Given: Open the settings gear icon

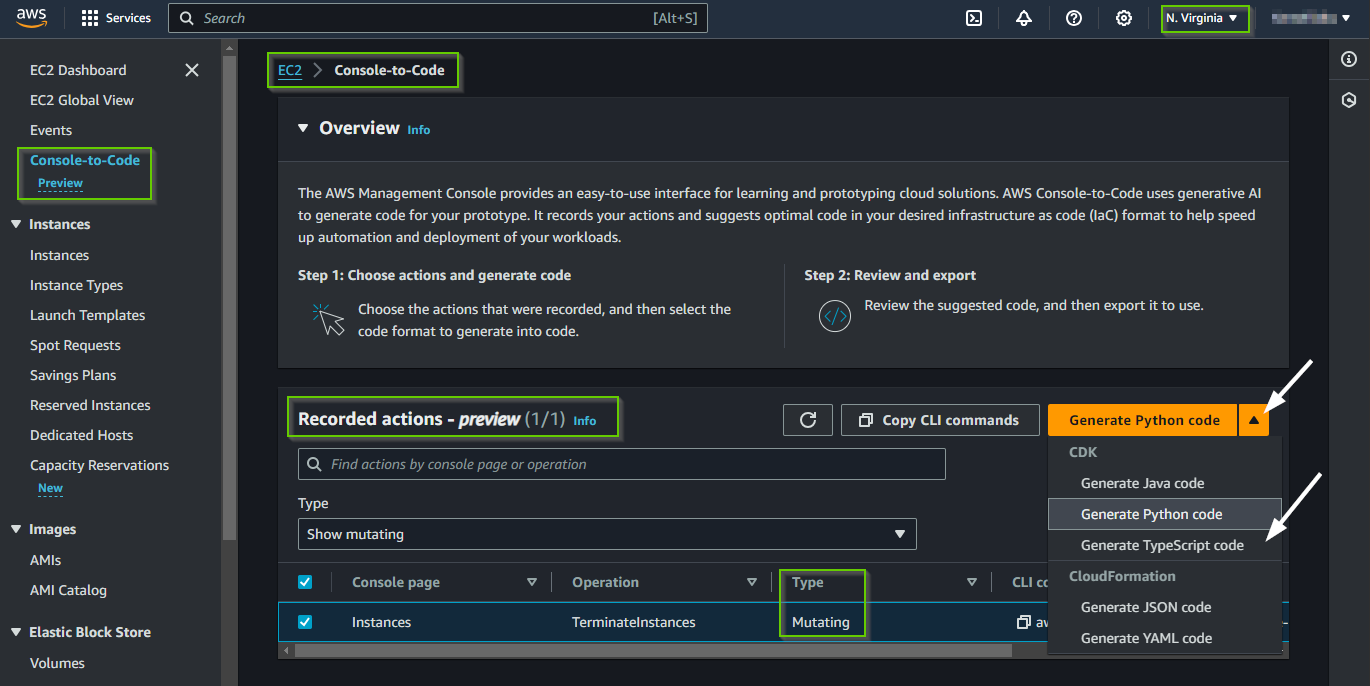Looking at the screenshot, I should [x=1123, y=18].
